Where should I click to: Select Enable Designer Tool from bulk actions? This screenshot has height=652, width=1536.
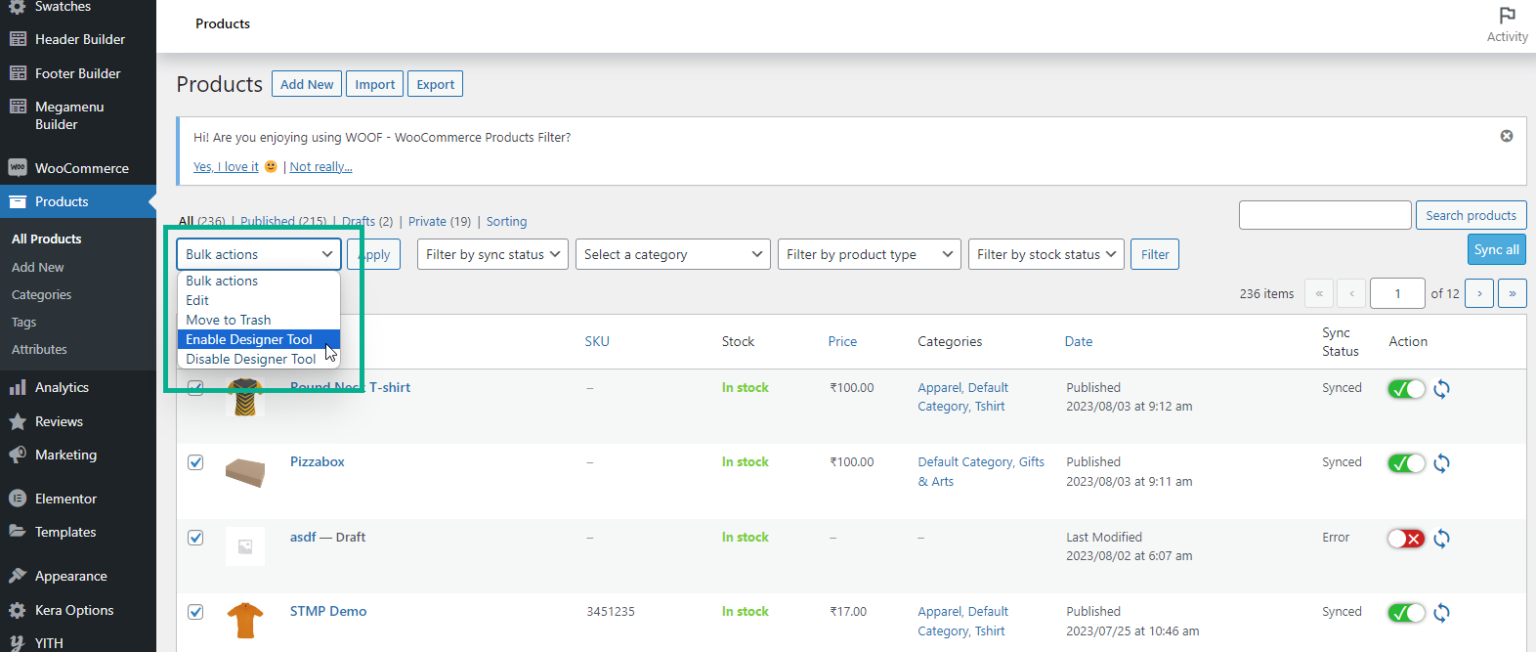(248, 339)
